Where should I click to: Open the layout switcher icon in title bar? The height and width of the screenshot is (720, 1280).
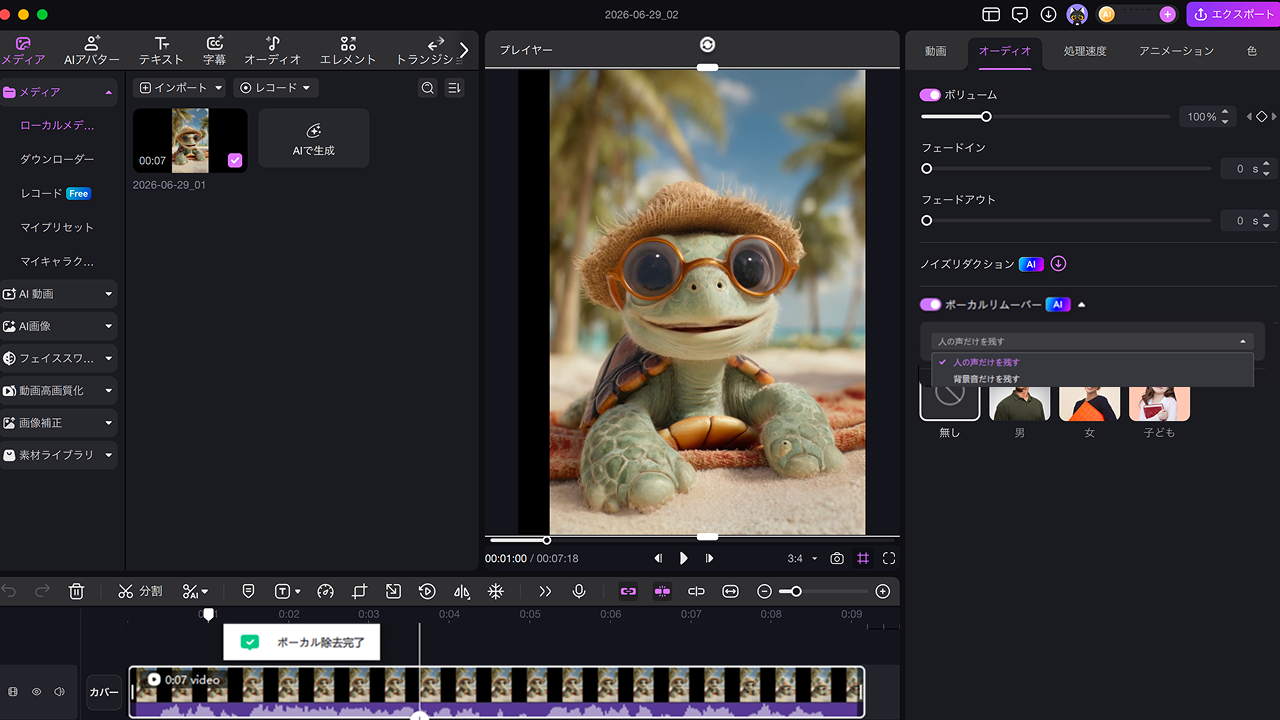(991, 14)
